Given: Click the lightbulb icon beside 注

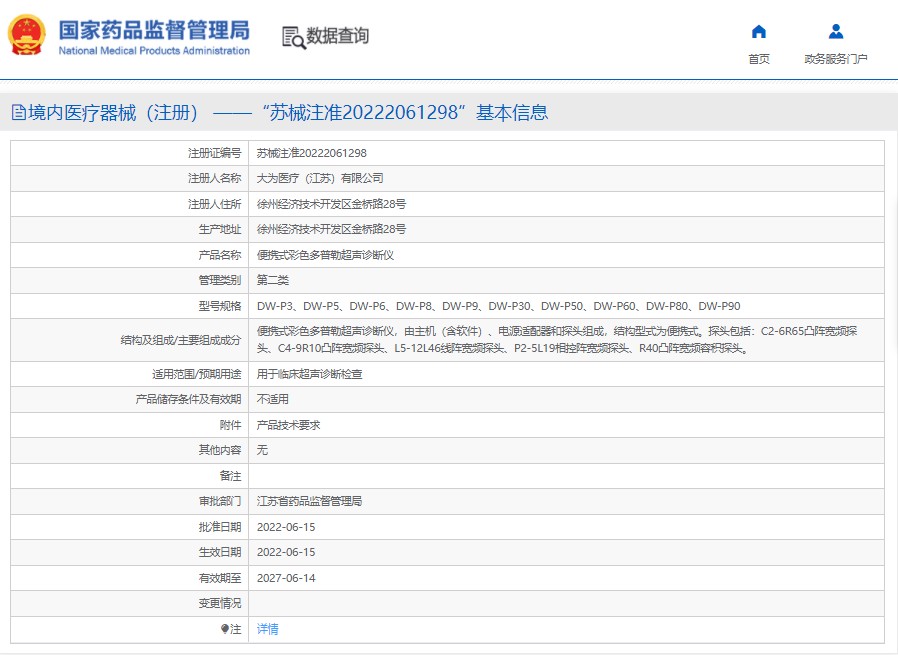Looking at the screenshot, I should pyautogui.click(x=225, y=629).
